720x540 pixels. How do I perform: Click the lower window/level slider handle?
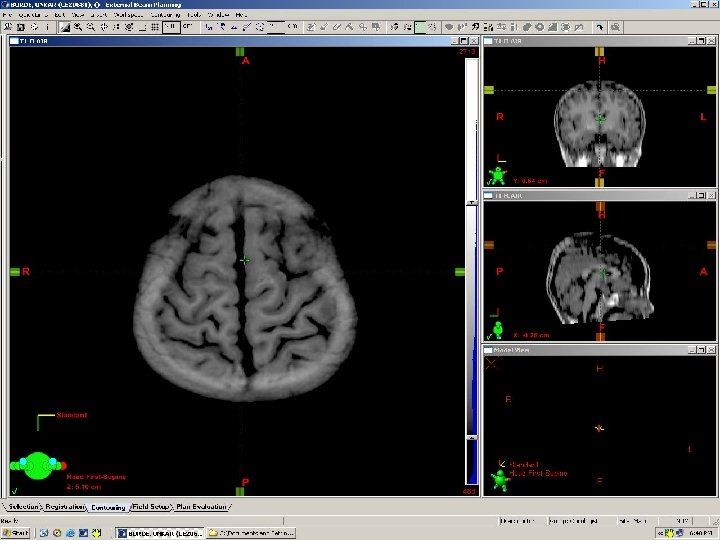pos(472,438)
